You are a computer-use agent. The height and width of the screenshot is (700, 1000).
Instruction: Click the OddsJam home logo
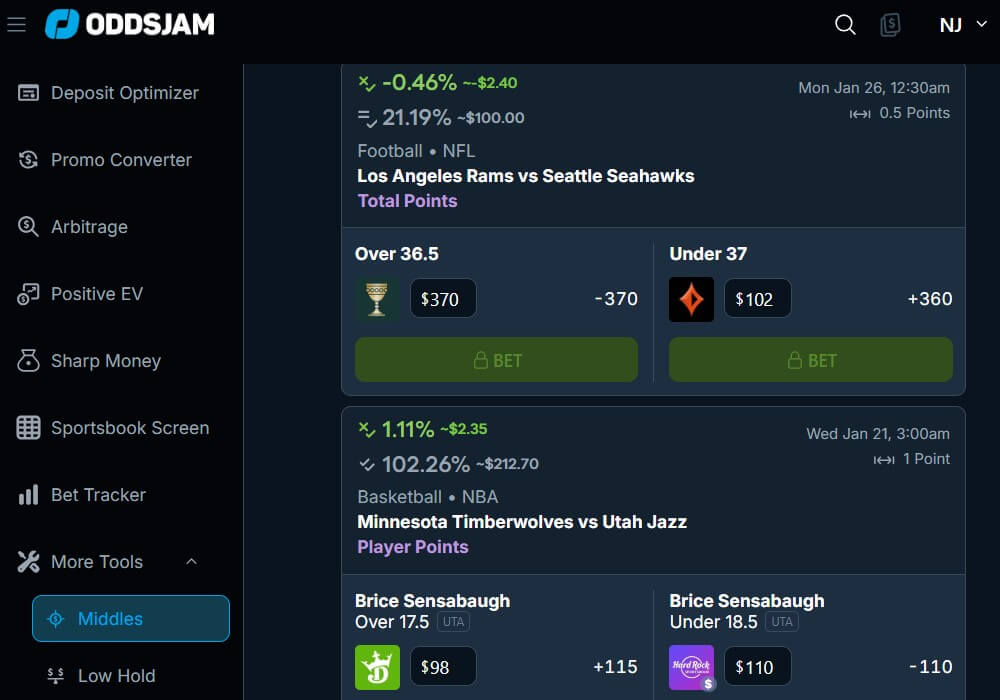[130, 25]
